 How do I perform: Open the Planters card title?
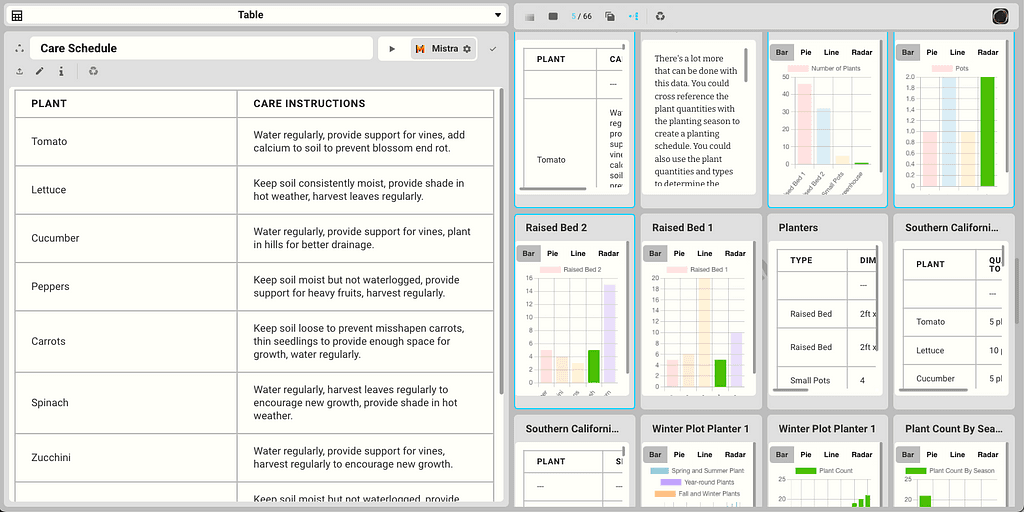coord(798,228)
